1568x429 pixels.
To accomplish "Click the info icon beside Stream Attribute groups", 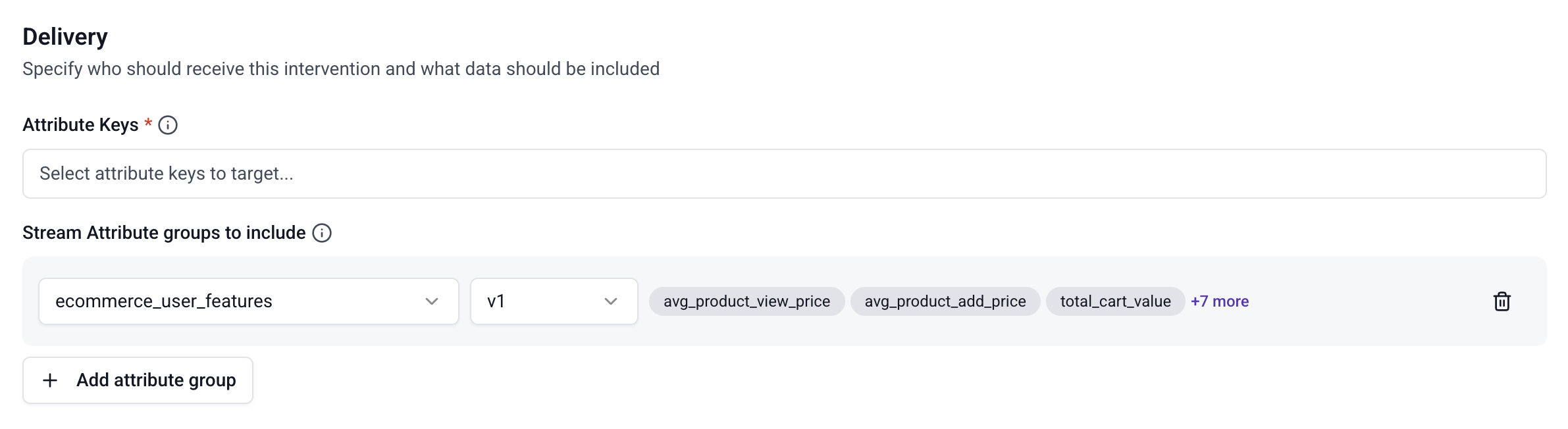I will click(x=322, y=233).
